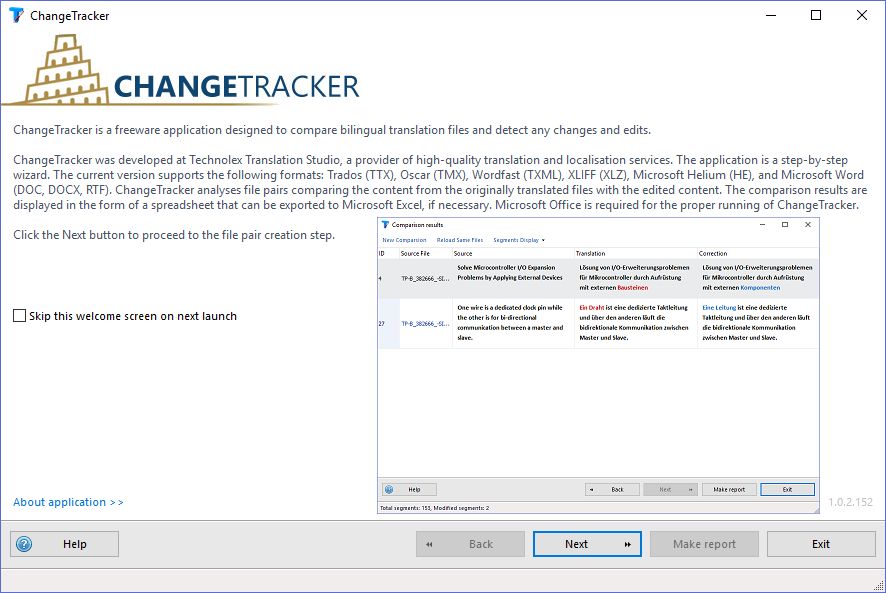Maximize the ChangeTracker window
Viewport: 886px width, 593px height.
tap(816, 15)
